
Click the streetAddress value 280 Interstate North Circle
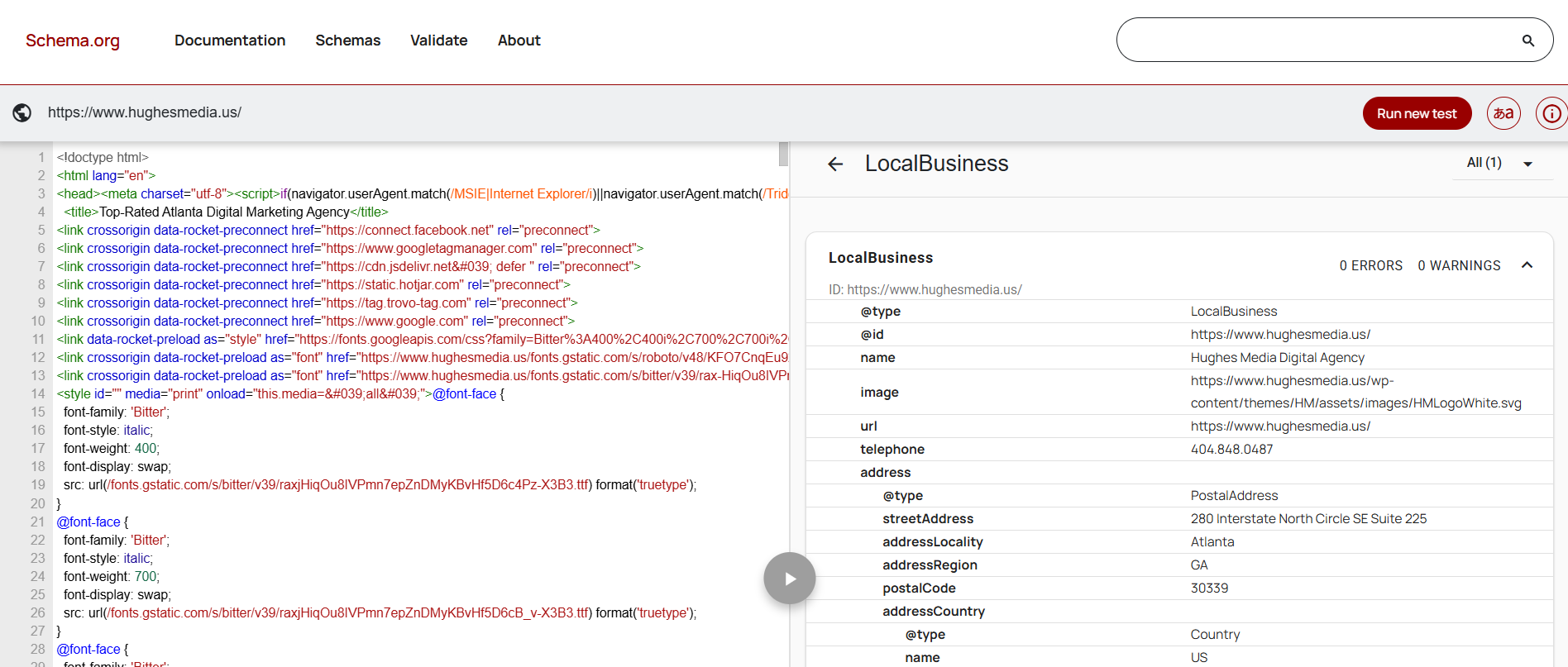pos(1309,519)
